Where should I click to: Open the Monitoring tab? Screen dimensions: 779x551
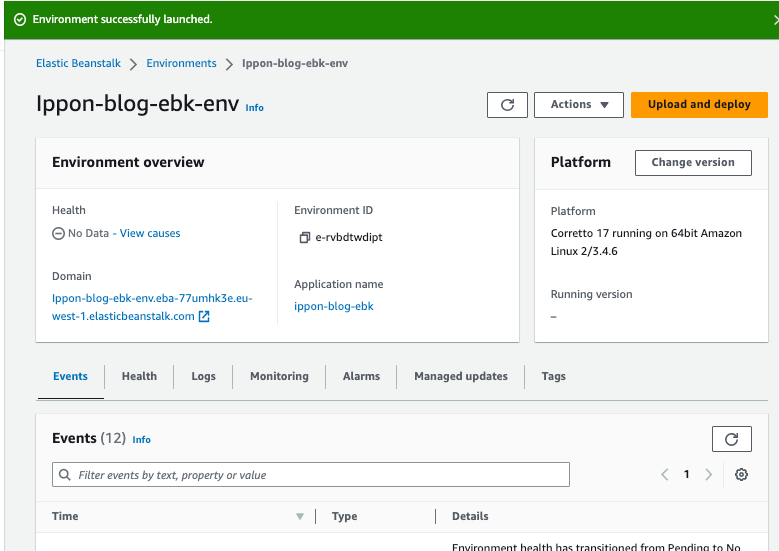279,376
